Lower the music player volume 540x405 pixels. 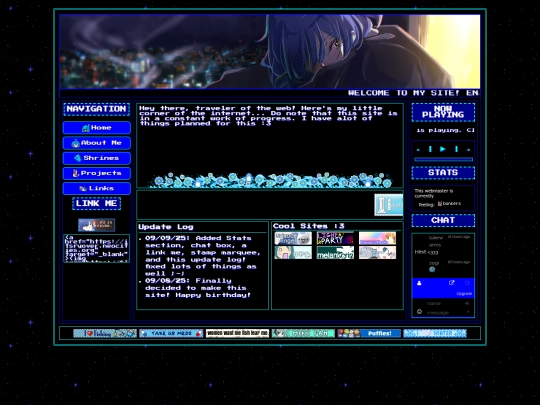point(418,150)
